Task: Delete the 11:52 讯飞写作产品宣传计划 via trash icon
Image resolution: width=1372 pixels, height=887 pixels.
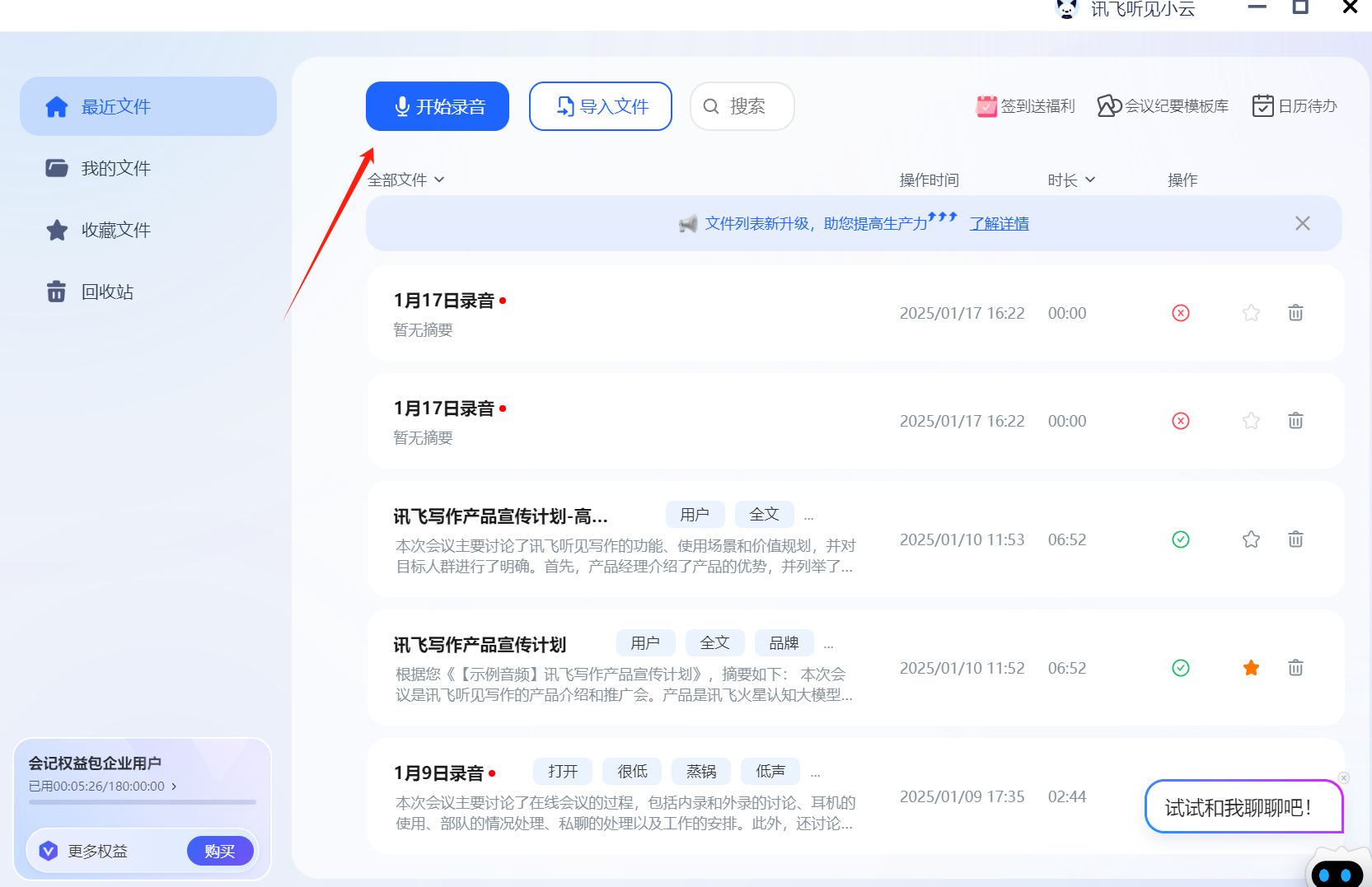Action: pos(1295,668)
